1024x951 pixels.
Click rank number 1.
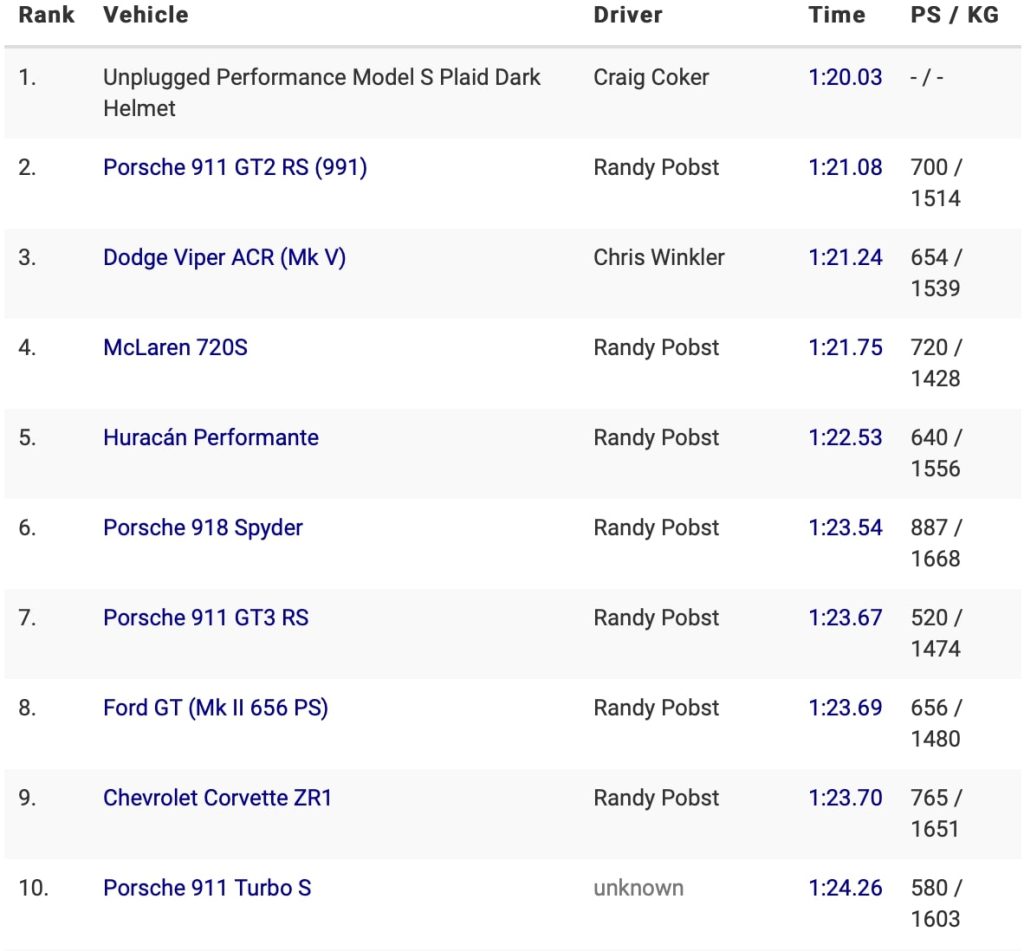tap(27, 78)
